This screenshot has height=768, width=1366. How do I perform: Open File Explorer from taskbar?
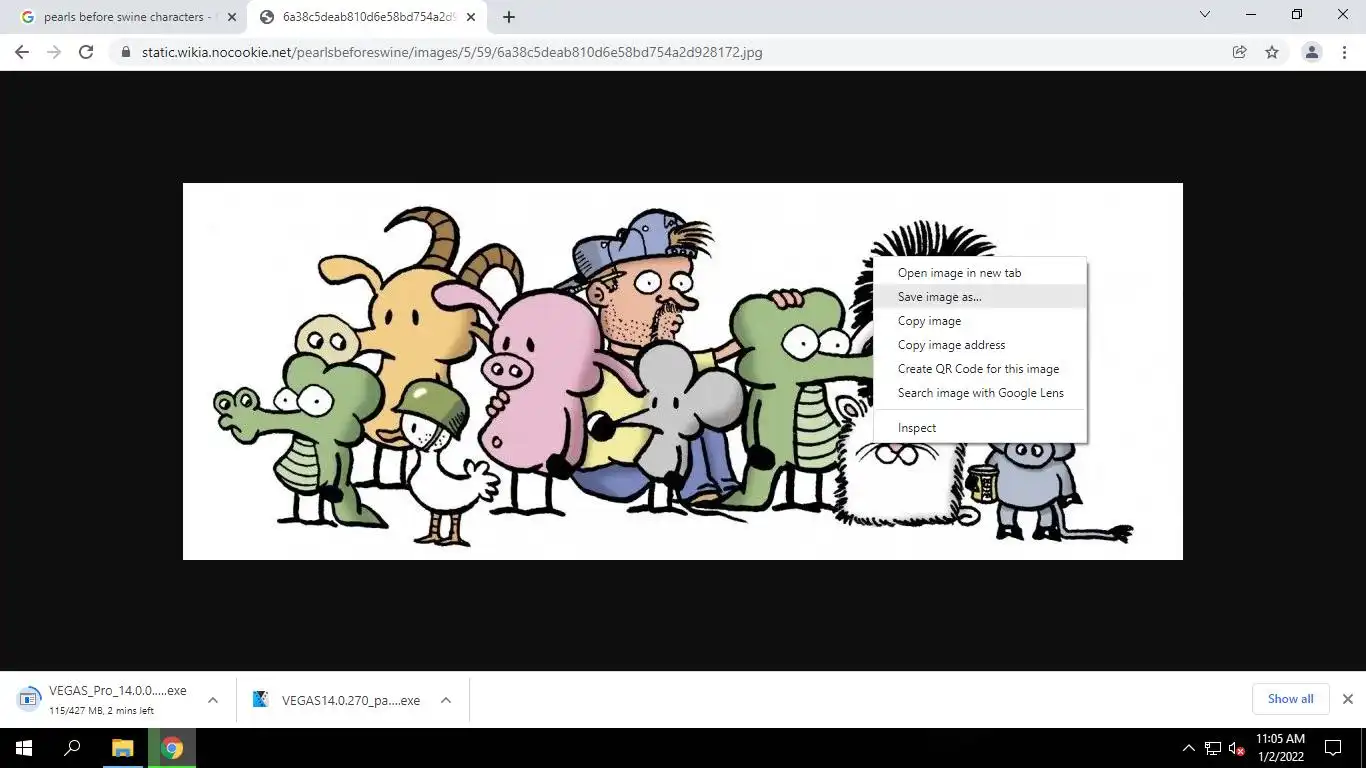click(122, 748)
